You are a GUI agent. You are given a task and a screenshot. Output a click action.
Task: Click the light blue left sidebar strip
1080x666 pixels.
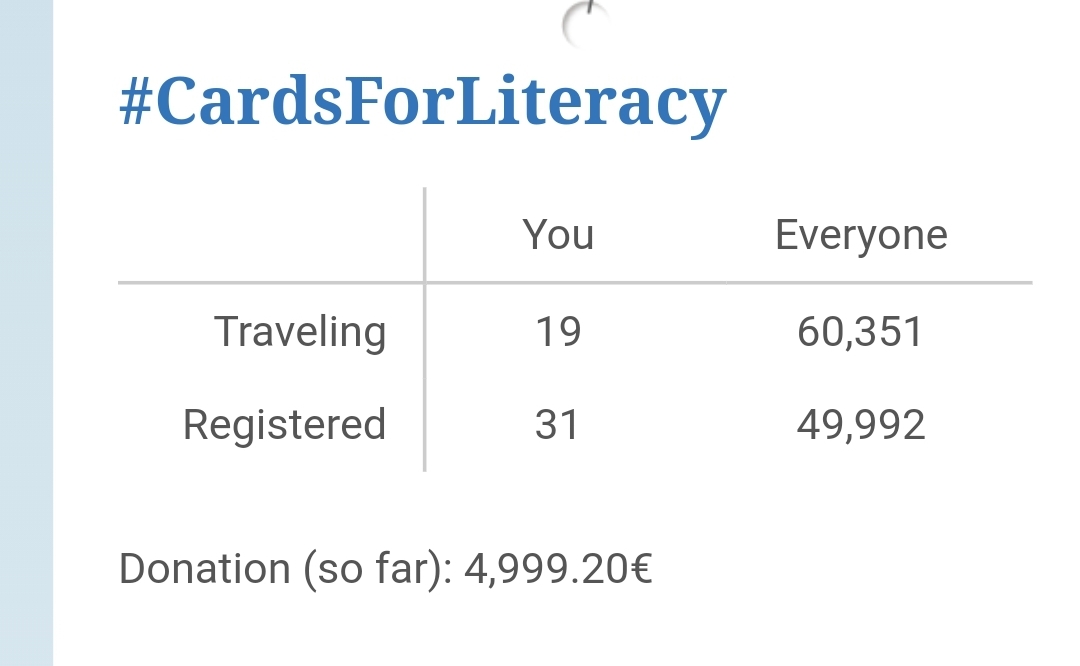[x=26, y=333]
